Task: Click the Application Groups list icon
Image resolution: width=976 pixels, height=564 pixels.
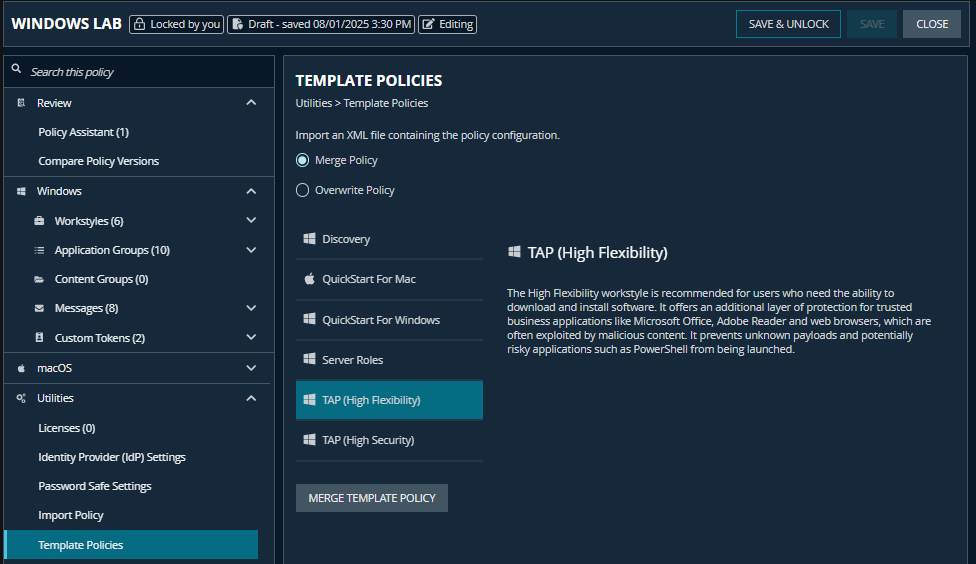Action: click(39, 250)
